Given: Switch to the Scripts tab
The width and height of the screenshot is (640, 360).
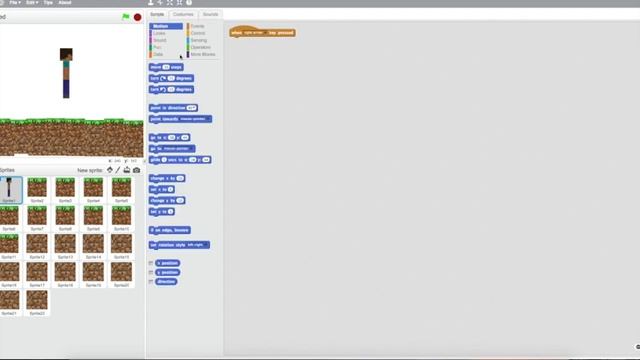Looking at the screenshot, I should pos(157,14).
